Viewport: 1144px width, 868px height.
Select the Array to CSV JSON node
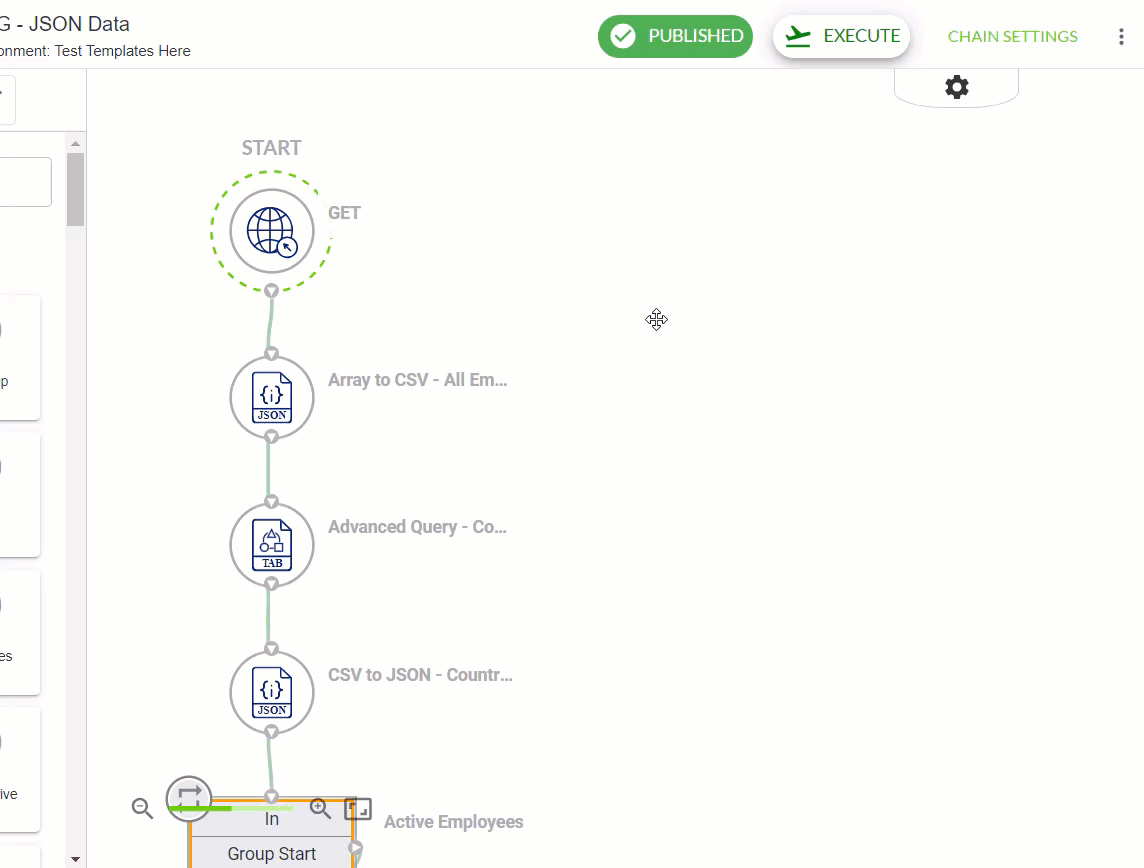click(x=271, y=398)
